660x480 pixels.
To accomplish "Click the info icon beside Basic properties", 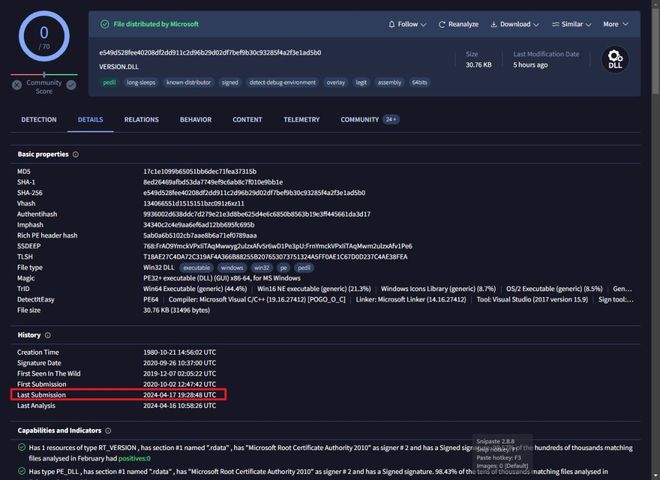I will click(x=76, y=155).
